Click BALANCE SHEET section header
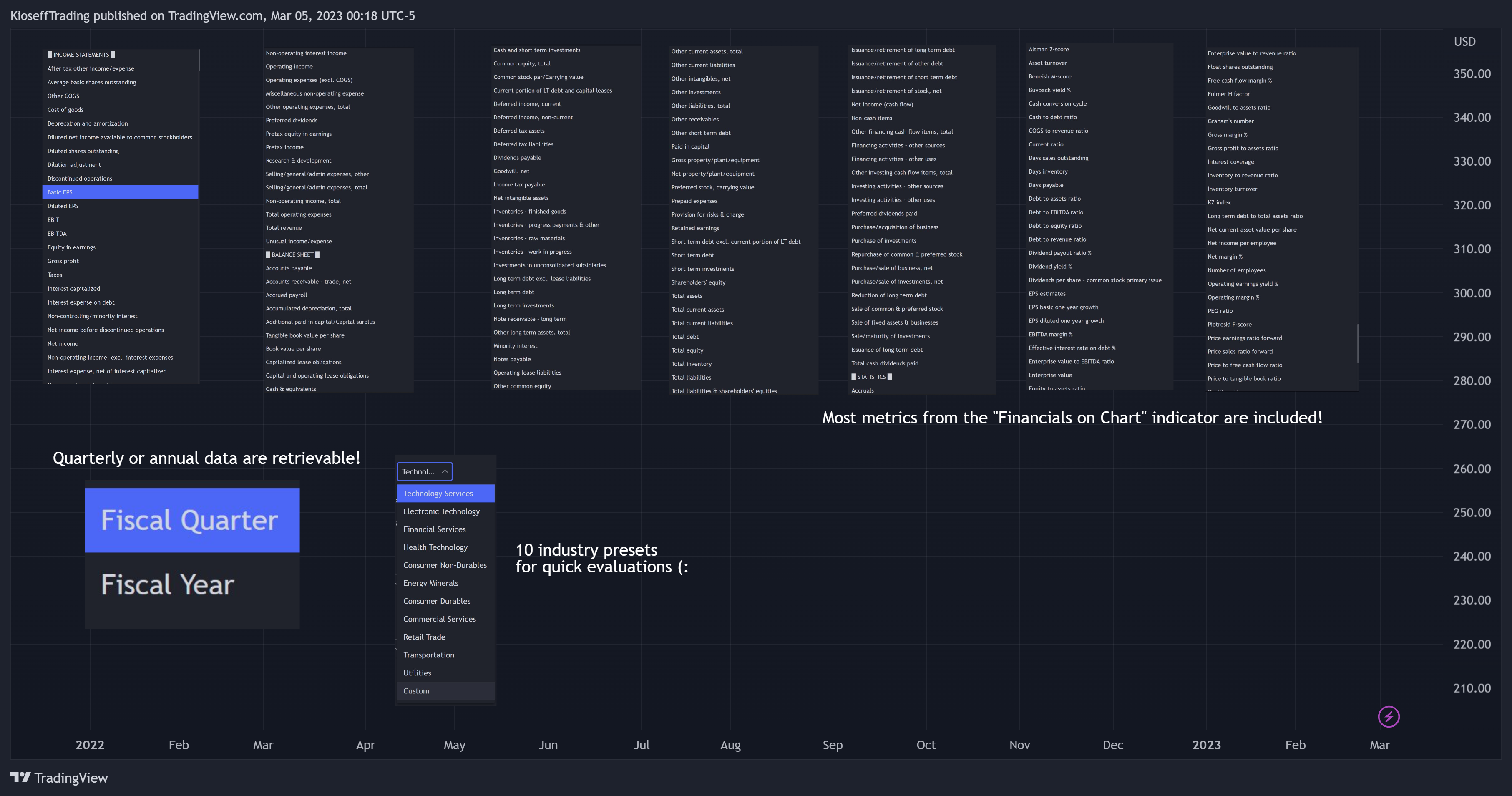Image resolution: width=1512 pixels, height=796 pixels. 292,255
